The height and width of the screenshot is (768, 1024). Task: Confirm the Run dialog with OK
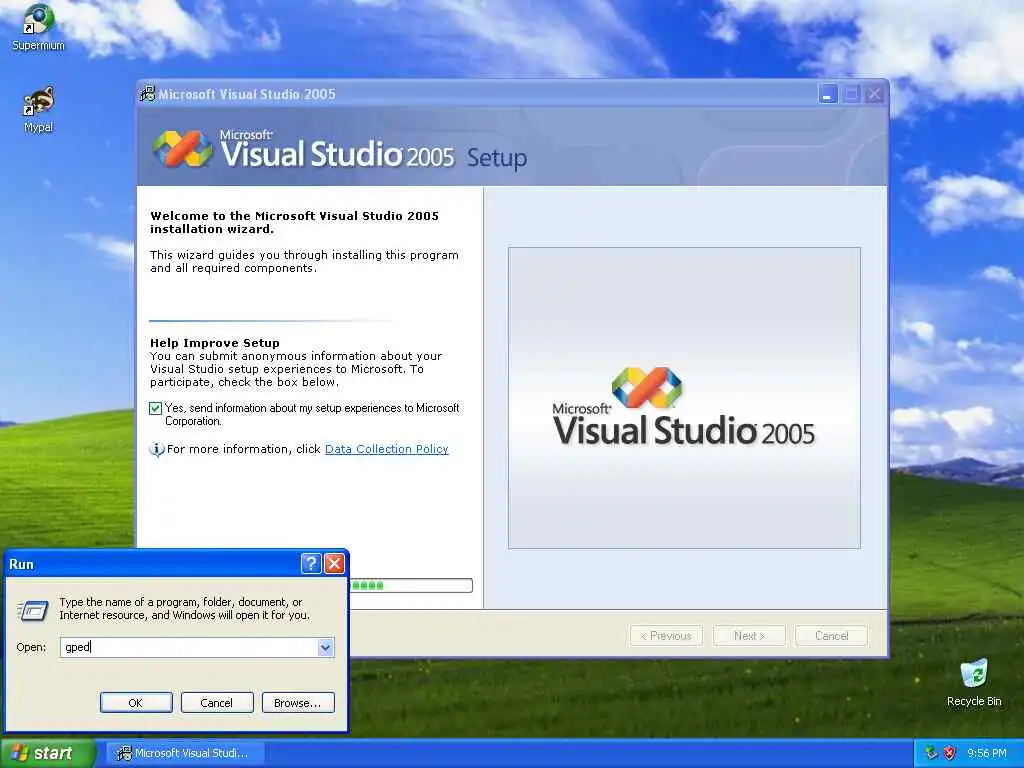pyautogui.click(x=136, y=703)
